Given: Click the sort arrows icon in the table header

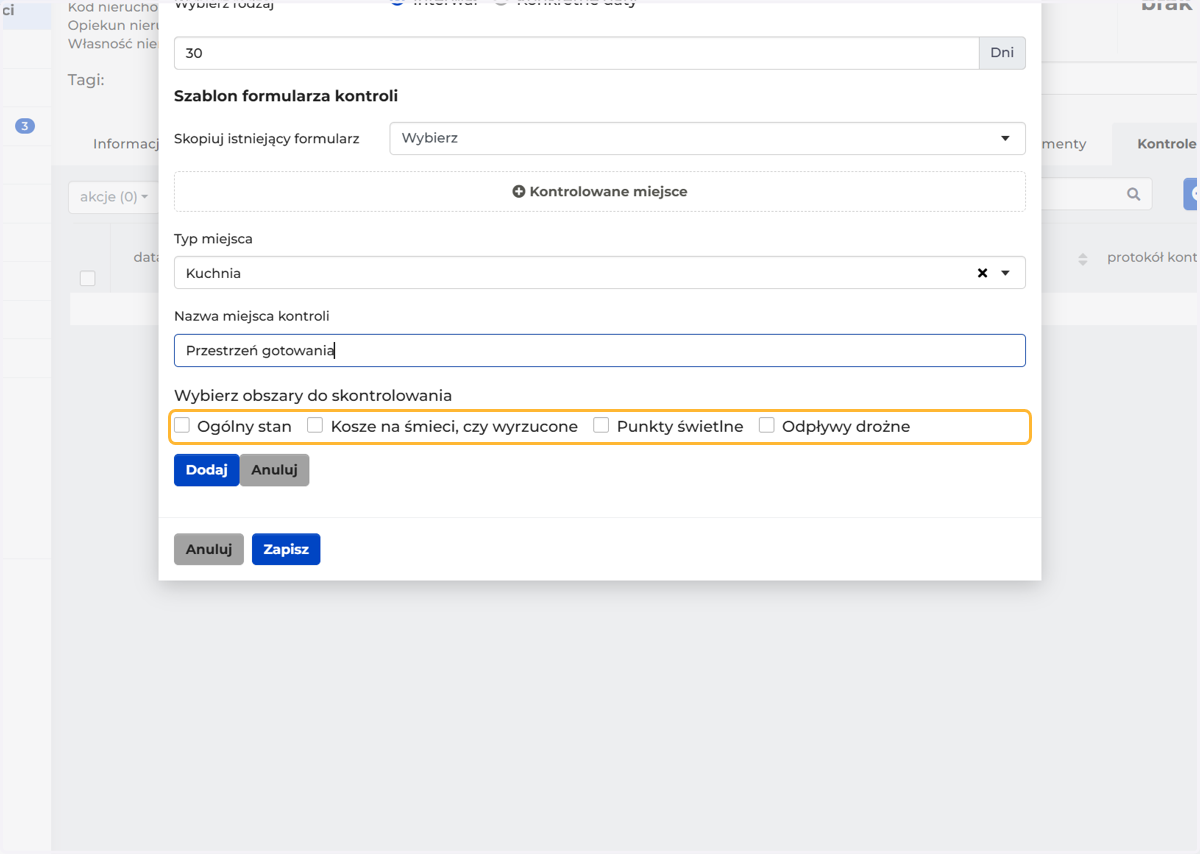Looking at the screenshot, I should pyautogui.click(x=1082, y=259).
